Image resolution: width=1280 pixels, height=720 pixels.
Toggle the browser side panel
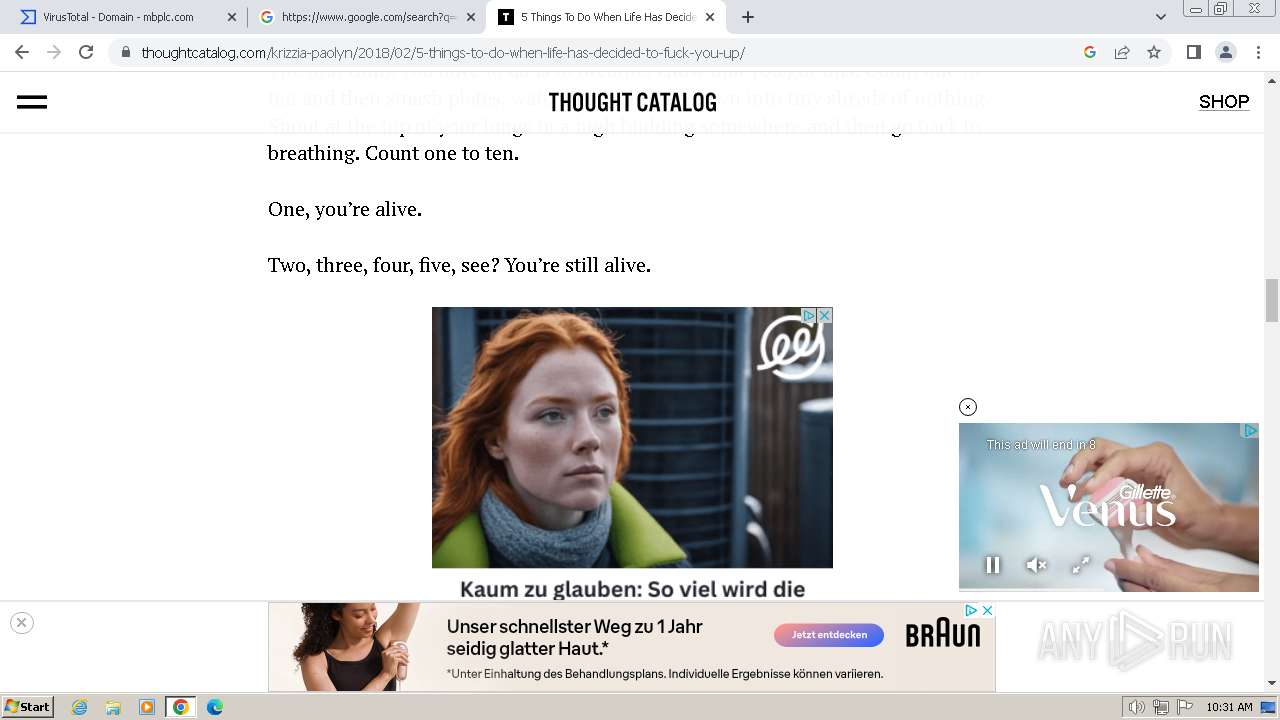1193,52
